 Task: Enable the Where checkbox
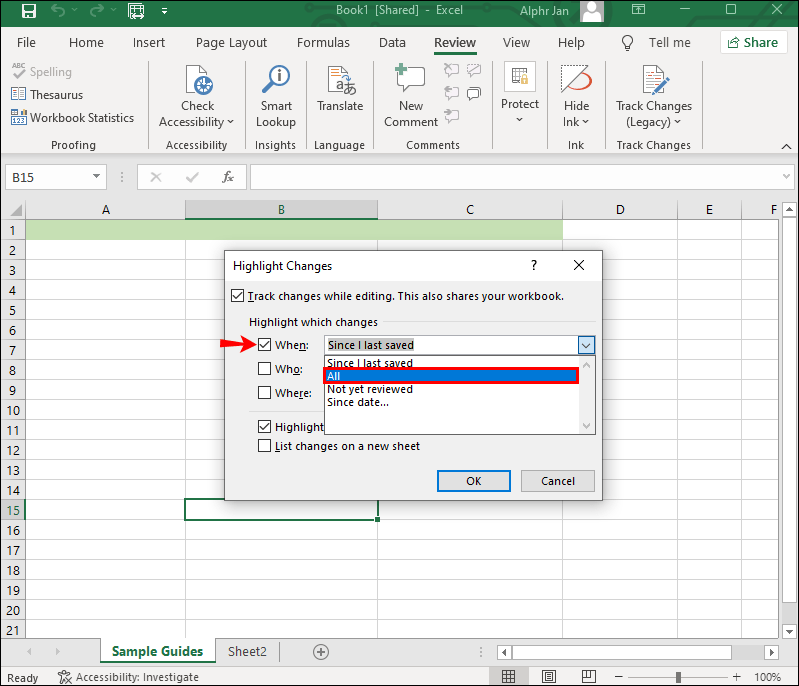[264, 392]
